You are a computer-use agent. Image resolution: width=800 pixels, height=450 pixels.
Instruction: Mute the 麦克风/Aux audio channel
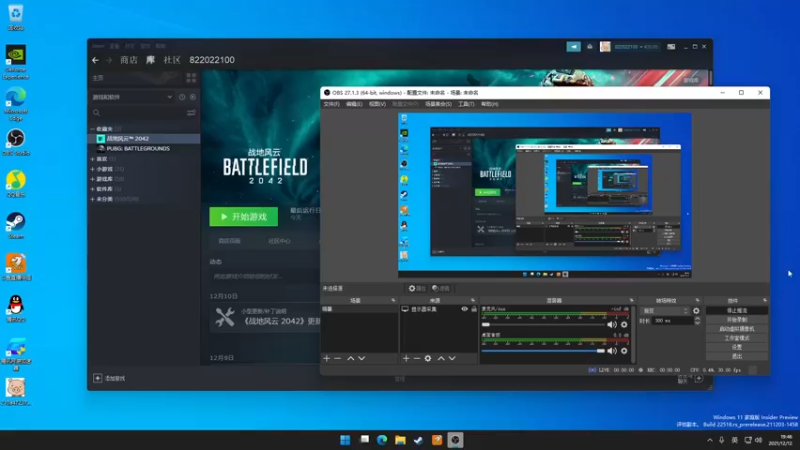tap(612, 324)
